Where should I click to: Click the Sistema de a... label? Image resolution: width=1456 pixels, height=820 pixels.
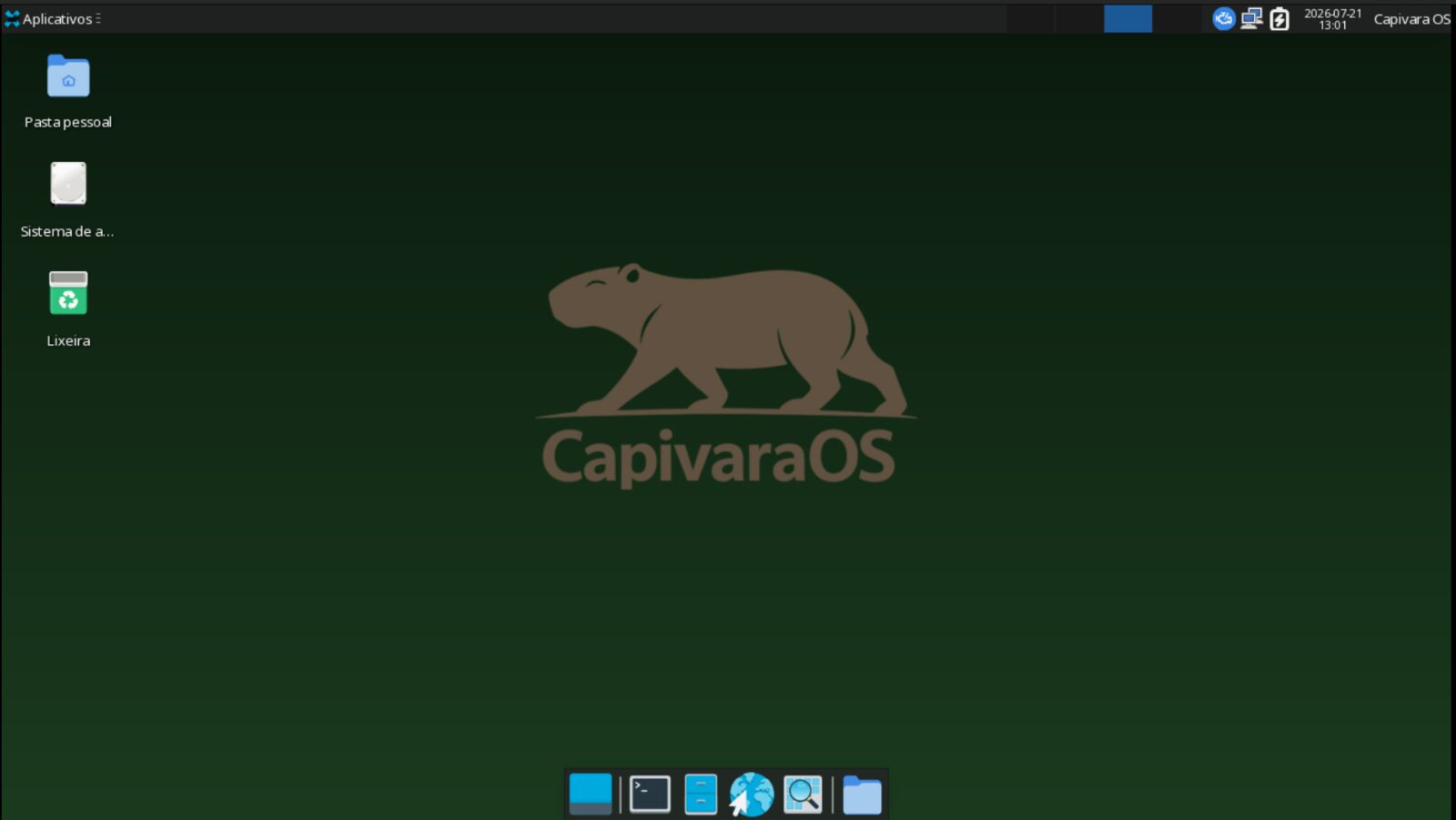click(67, 231)
